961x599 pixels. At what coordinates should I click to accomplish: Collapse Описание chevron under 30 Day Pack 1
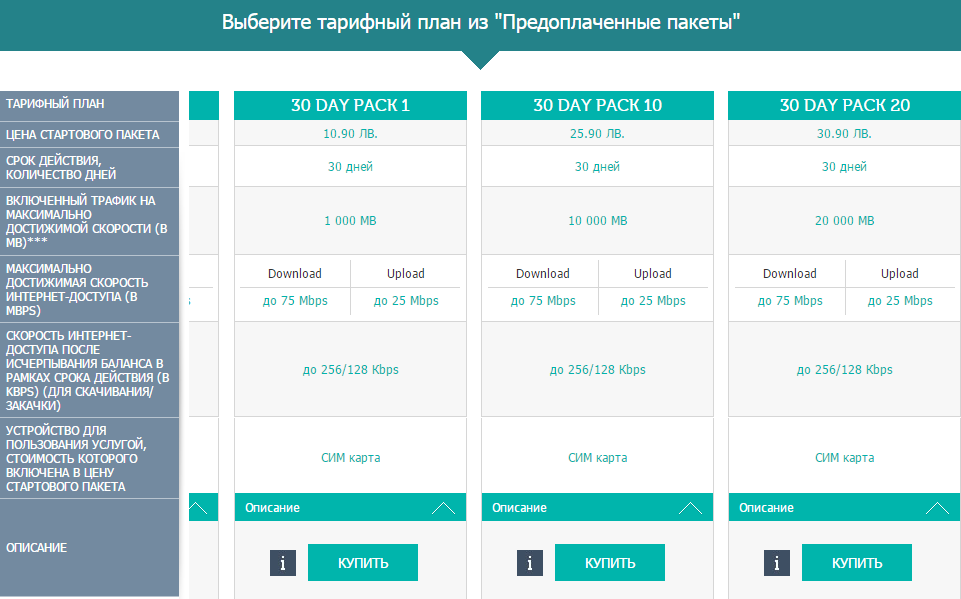click(443, 508)
